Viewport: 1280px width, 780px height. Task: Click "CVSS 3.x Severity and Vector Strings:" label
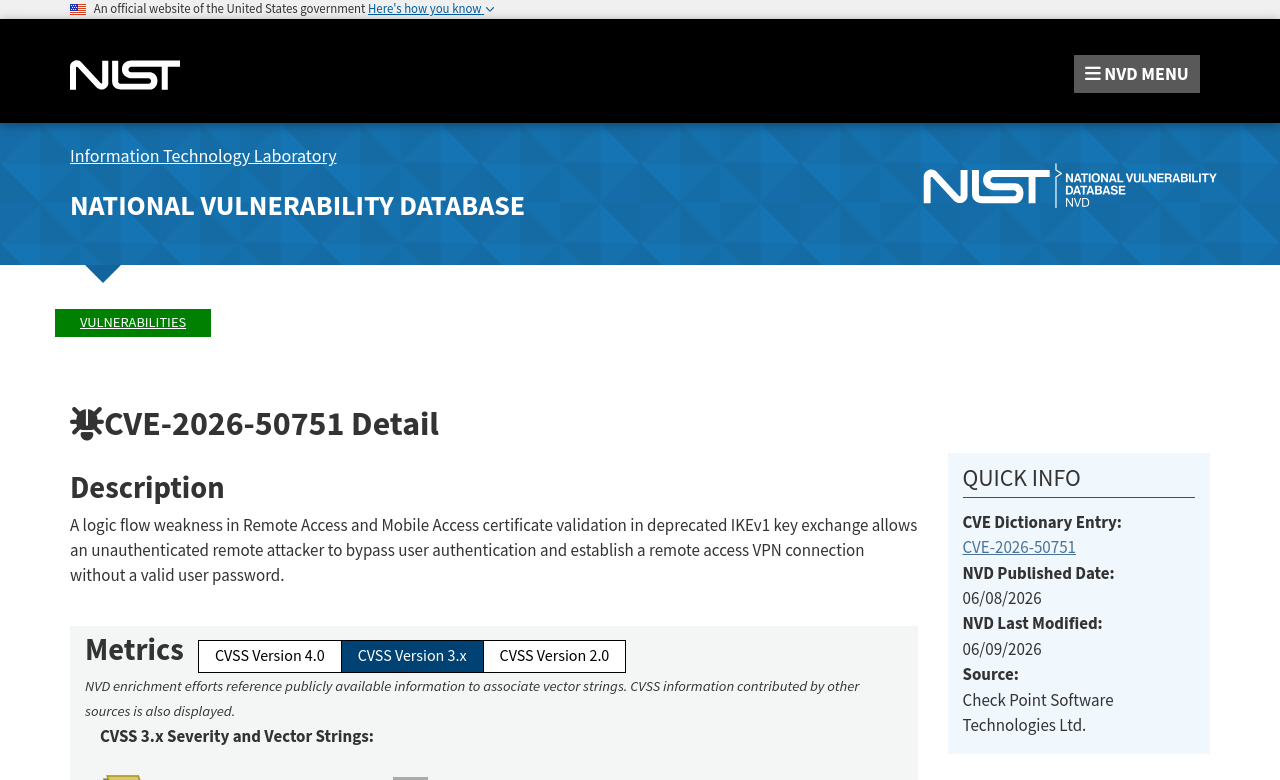point(237,737)
